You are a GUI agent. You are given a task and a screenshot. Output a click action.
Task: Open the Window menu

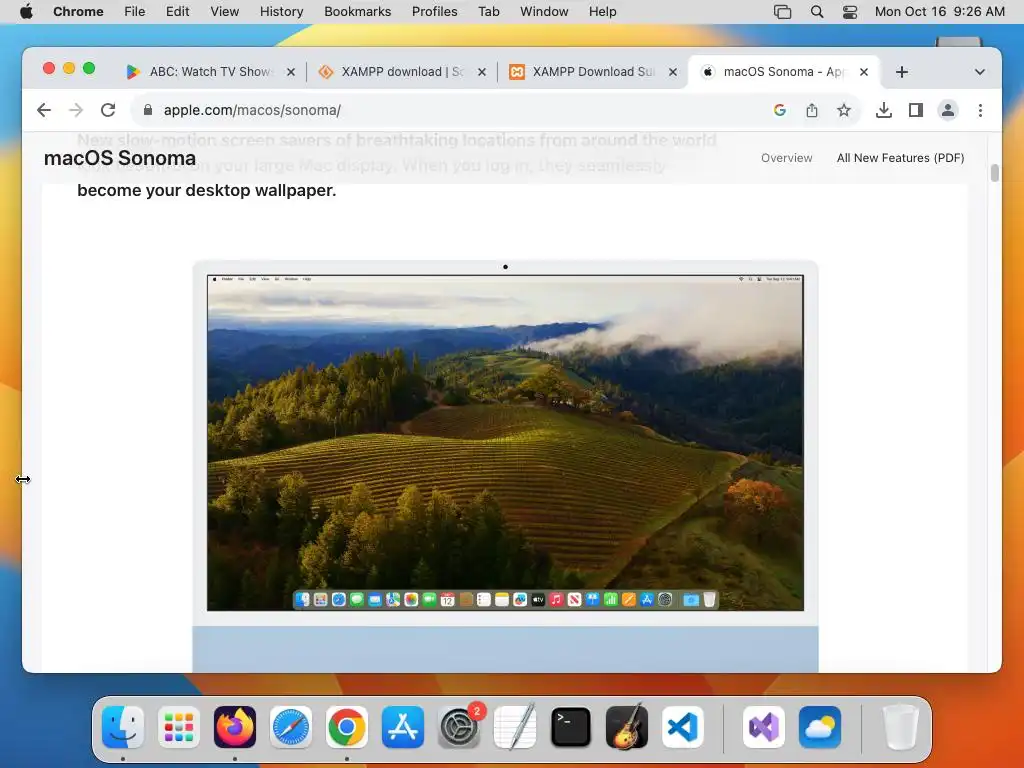pos(544,12)
